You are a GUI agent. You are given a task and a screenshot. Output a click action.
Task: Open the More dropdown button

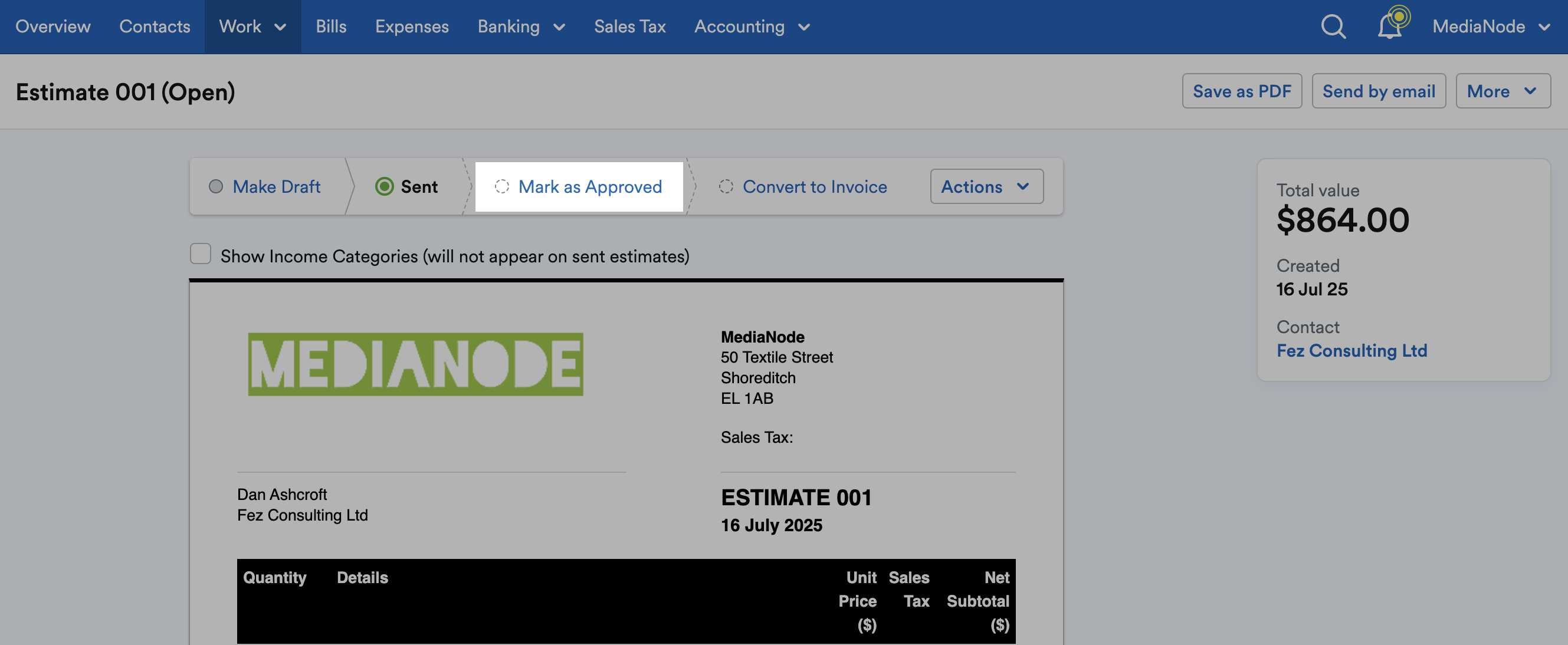coord(1503,91)
